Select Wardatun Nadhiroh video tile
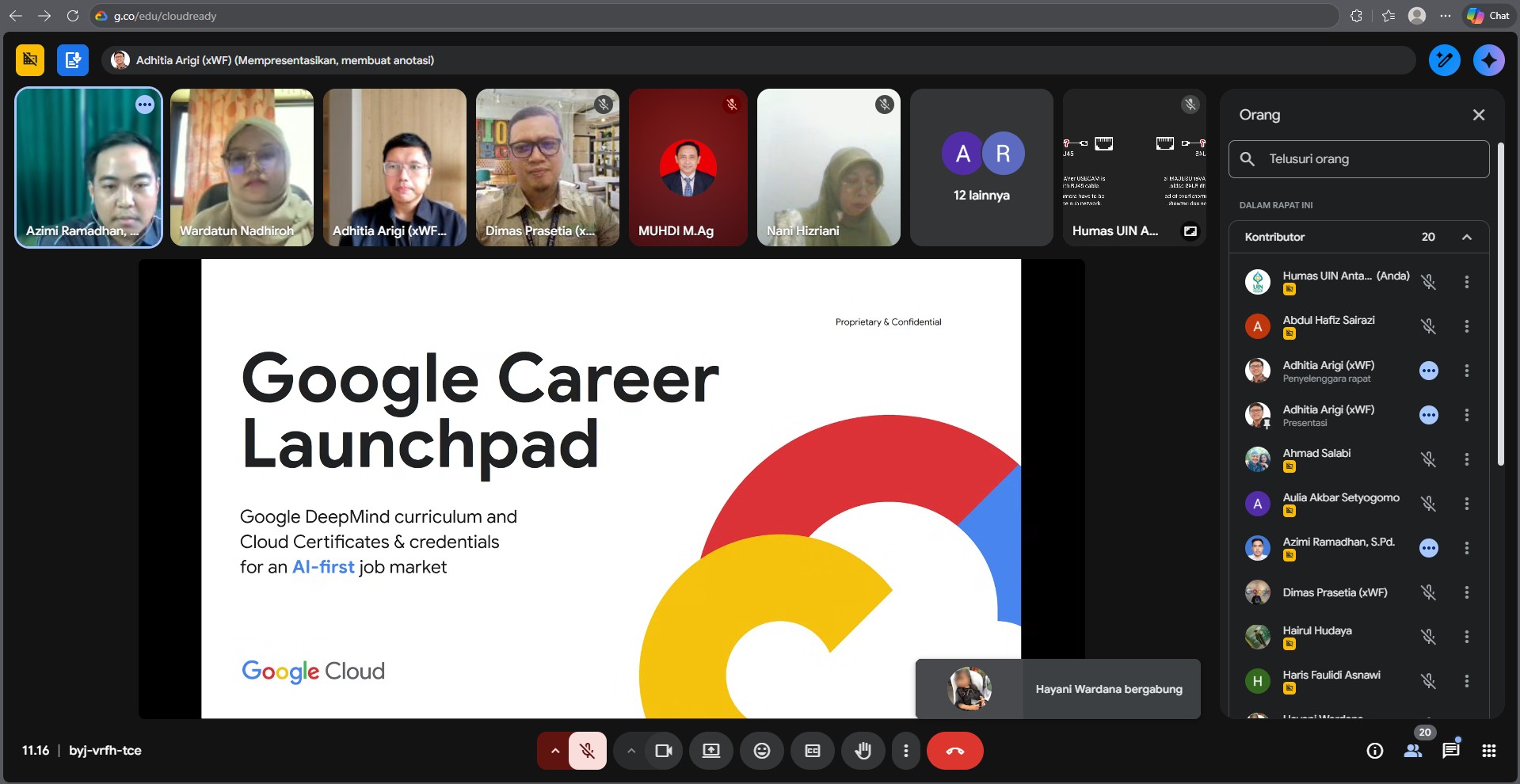This screenshot has height=784, width=1520. [242, 167]
